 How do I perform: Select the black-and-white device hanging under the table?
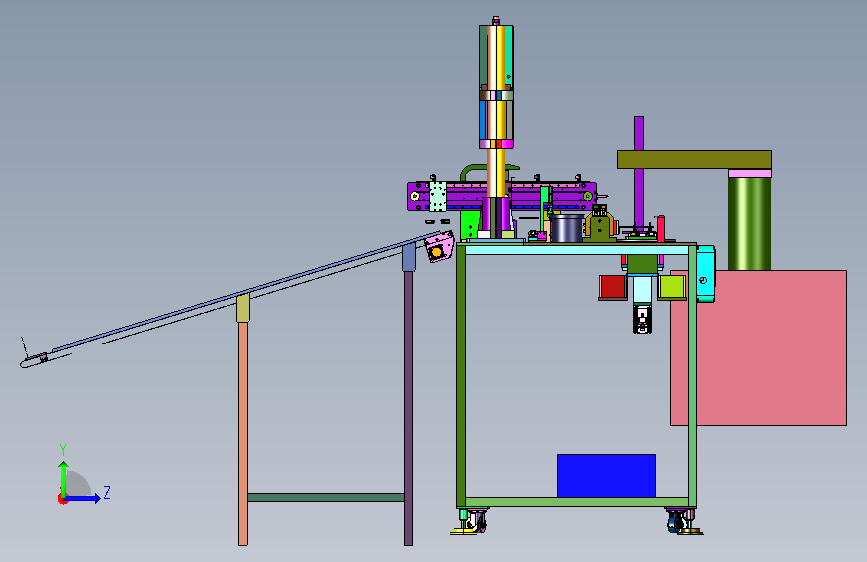[642, 319]
